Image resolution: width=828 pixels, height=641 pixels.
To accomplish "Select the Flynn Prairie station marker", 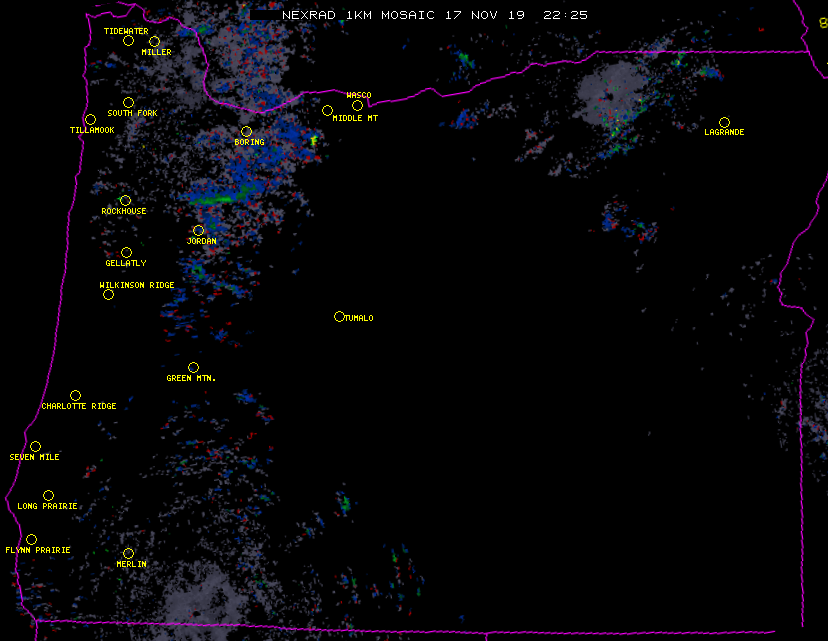I will click(x=32, y=540).
